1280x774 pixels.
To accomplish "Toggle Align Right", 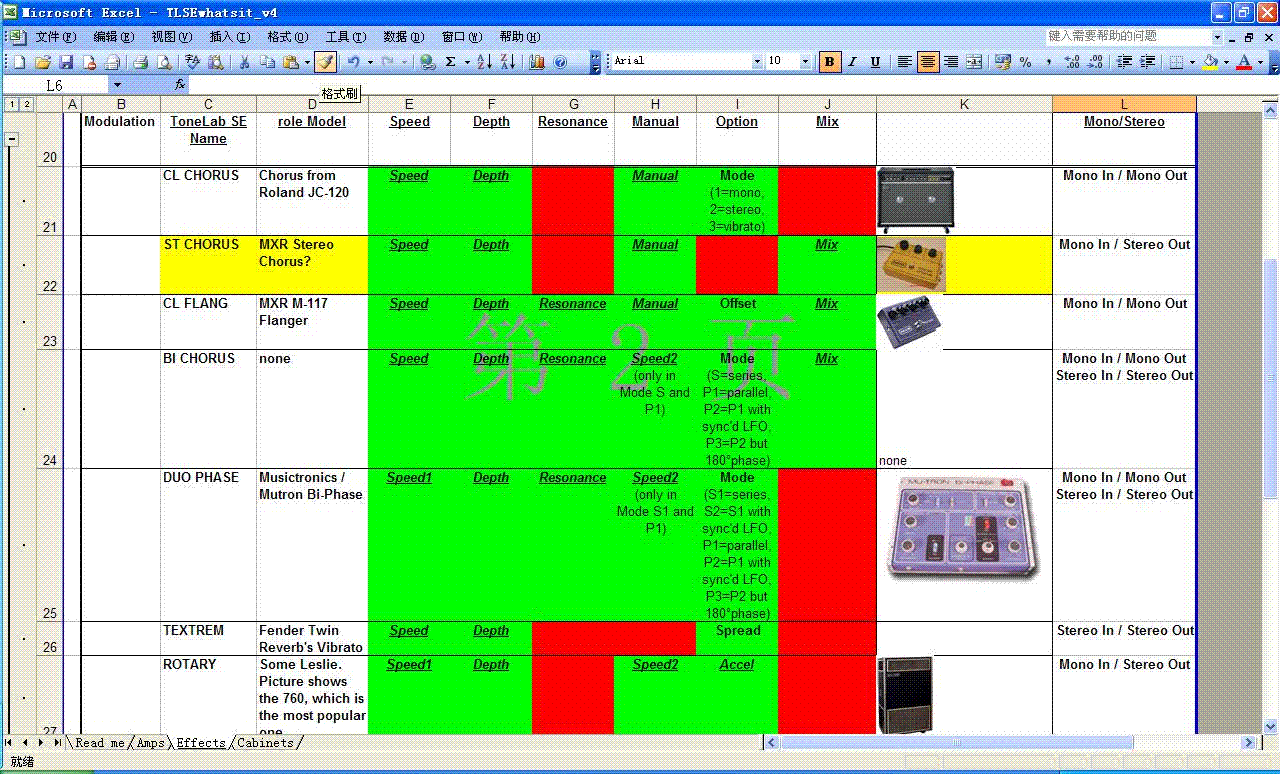I will [951, 62].
